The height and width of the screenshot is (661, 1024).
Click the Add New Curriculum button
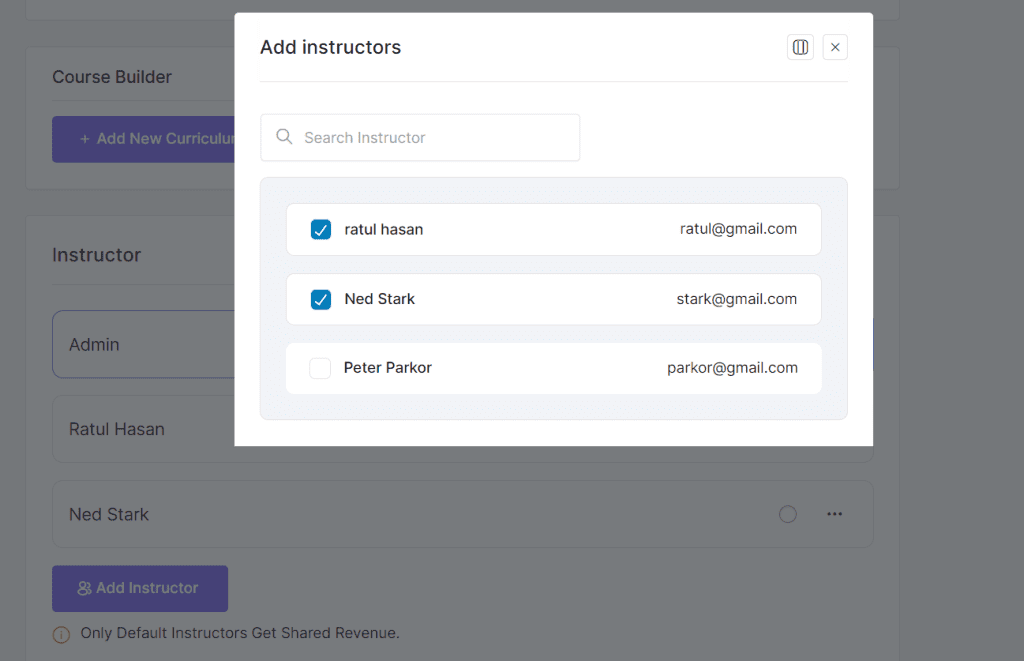pyautogui.click(x=143, y=139)
